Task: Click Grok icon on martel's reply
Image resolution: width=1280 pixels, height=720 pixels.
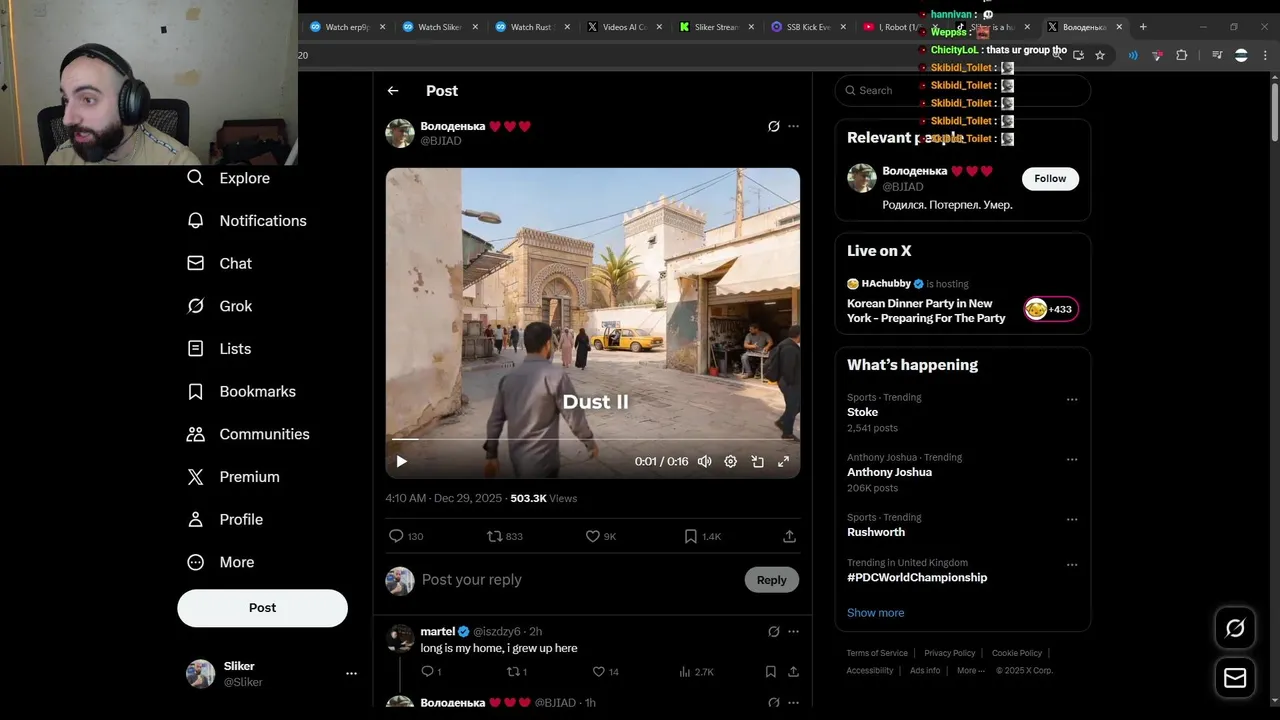Action: (x=773, y=632)
